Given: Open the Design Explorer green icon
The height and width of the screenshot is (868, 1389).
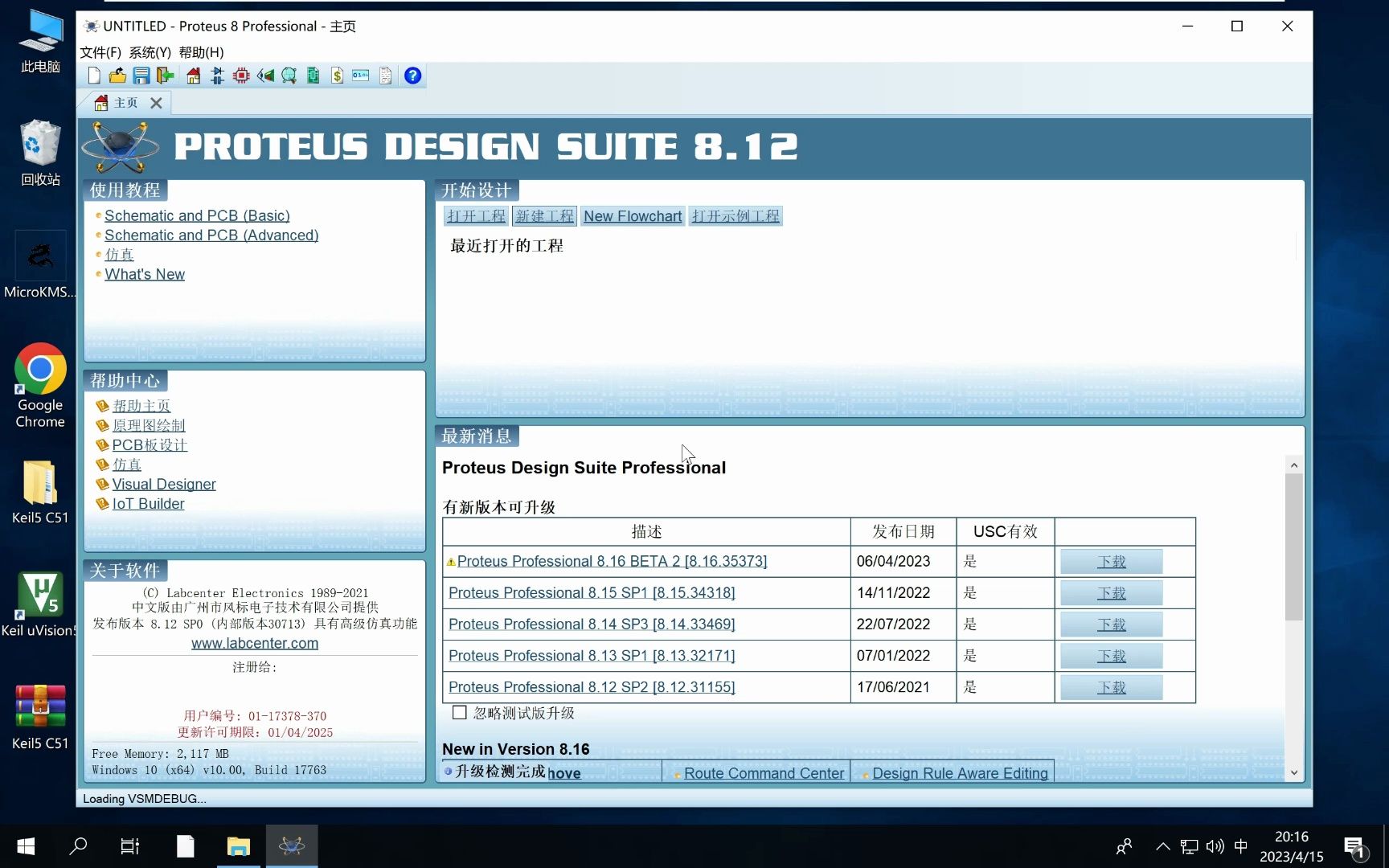Looking at the screenshot, I should click(313, 76).
